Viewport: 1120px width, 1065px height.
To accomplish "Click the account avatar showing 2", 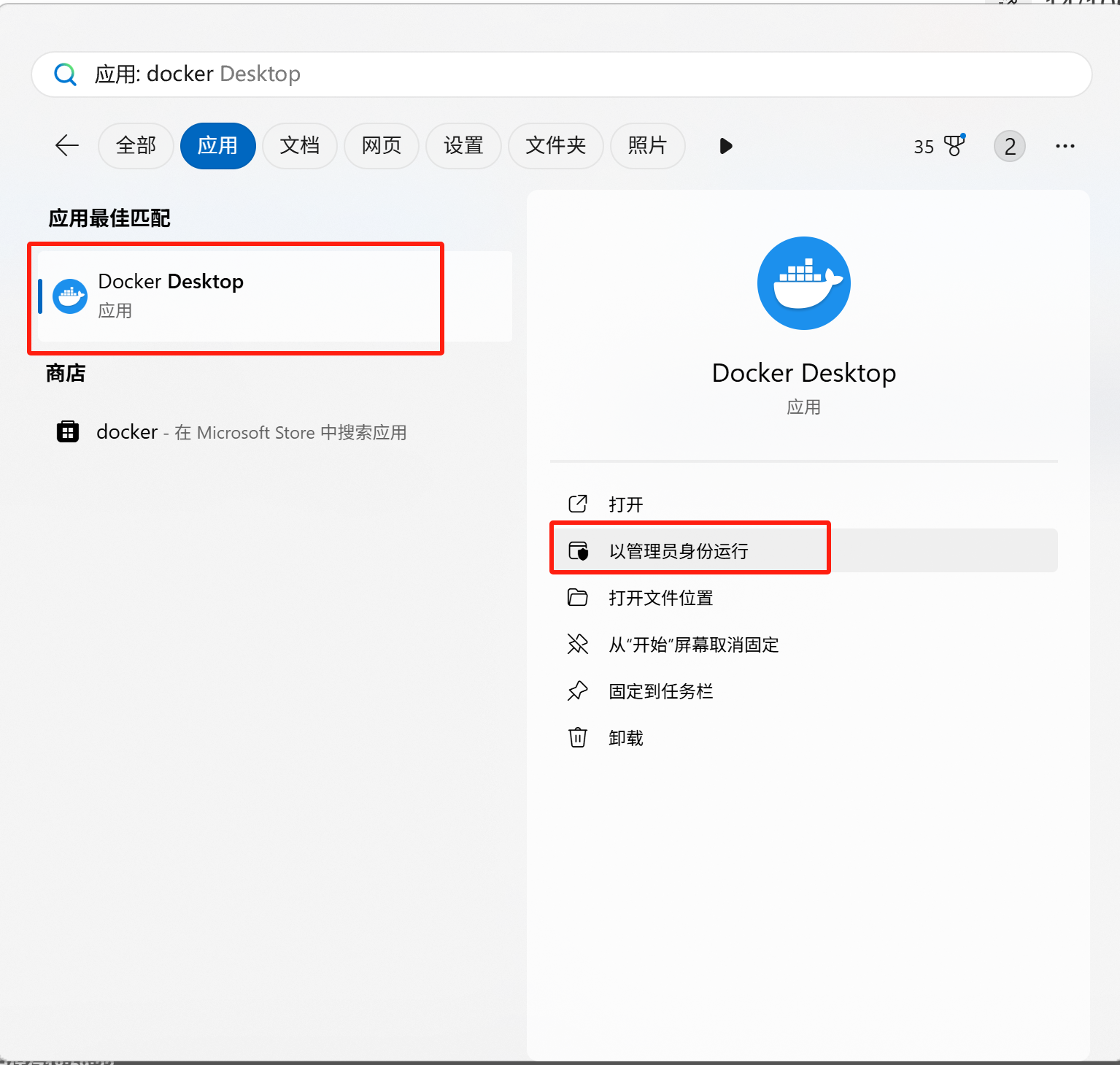I will click(1010, 146).
